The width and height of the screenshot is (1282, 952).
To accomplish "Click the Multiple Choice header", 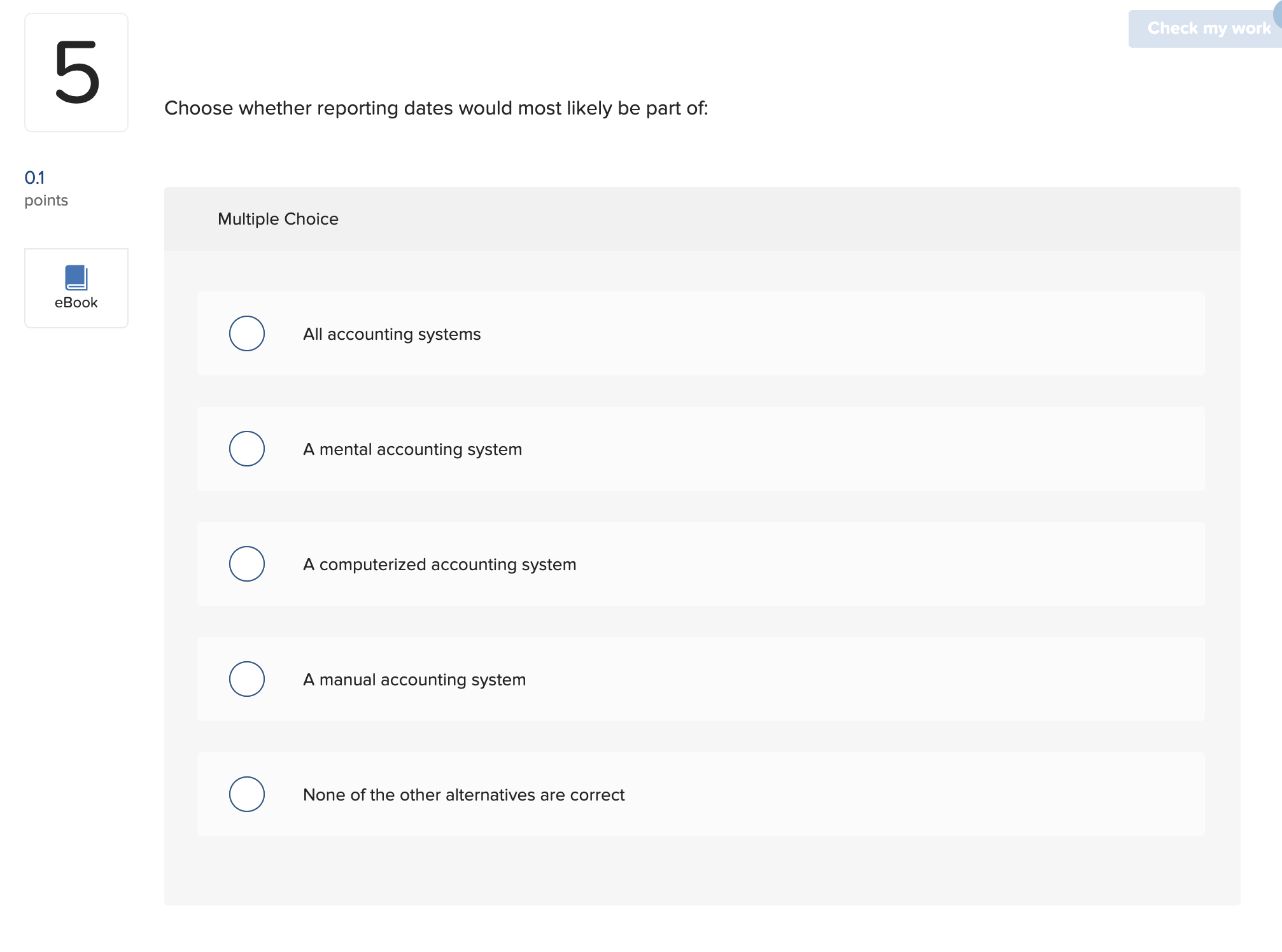I will (x=278, y=219).
